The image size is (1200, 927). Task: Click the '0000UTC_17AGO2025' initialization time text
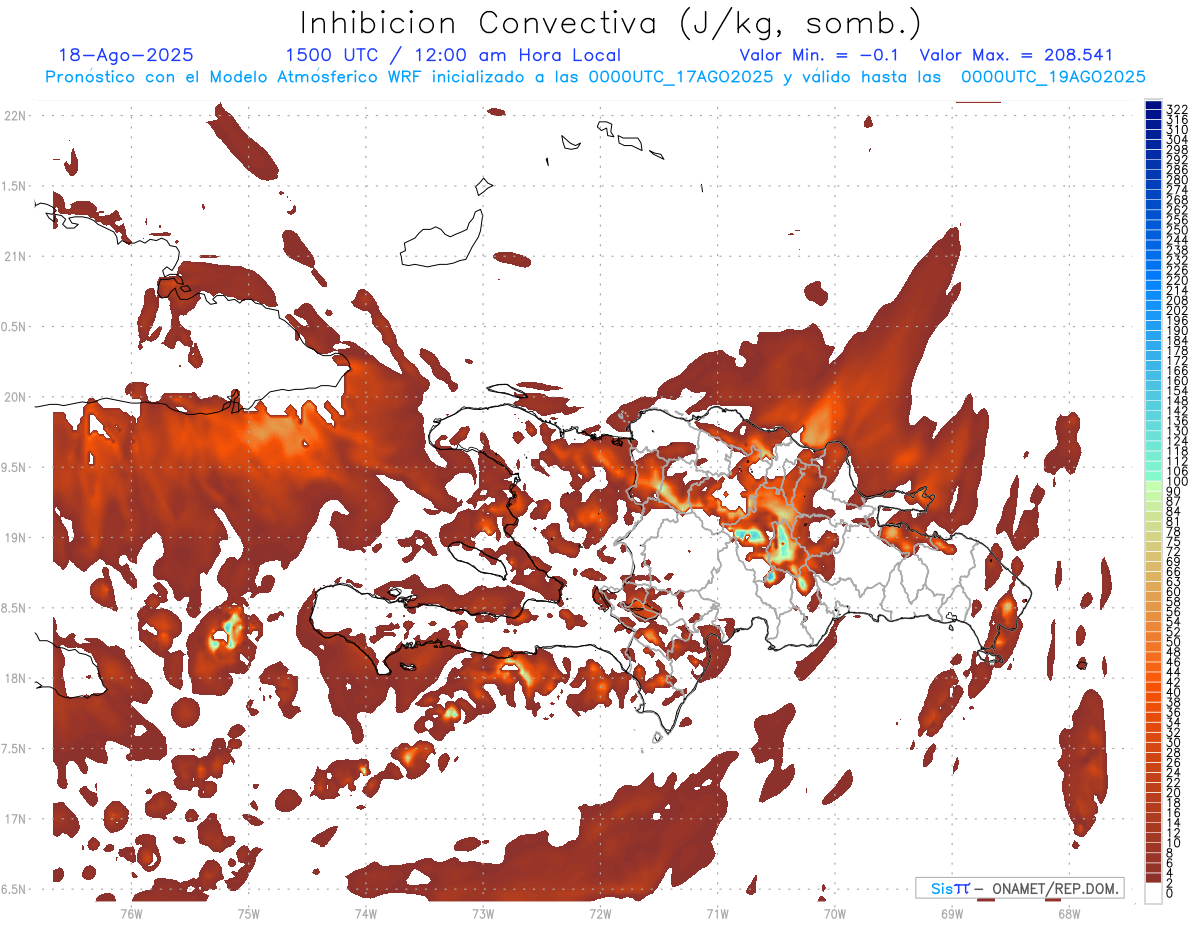click(x=679, y=77)
